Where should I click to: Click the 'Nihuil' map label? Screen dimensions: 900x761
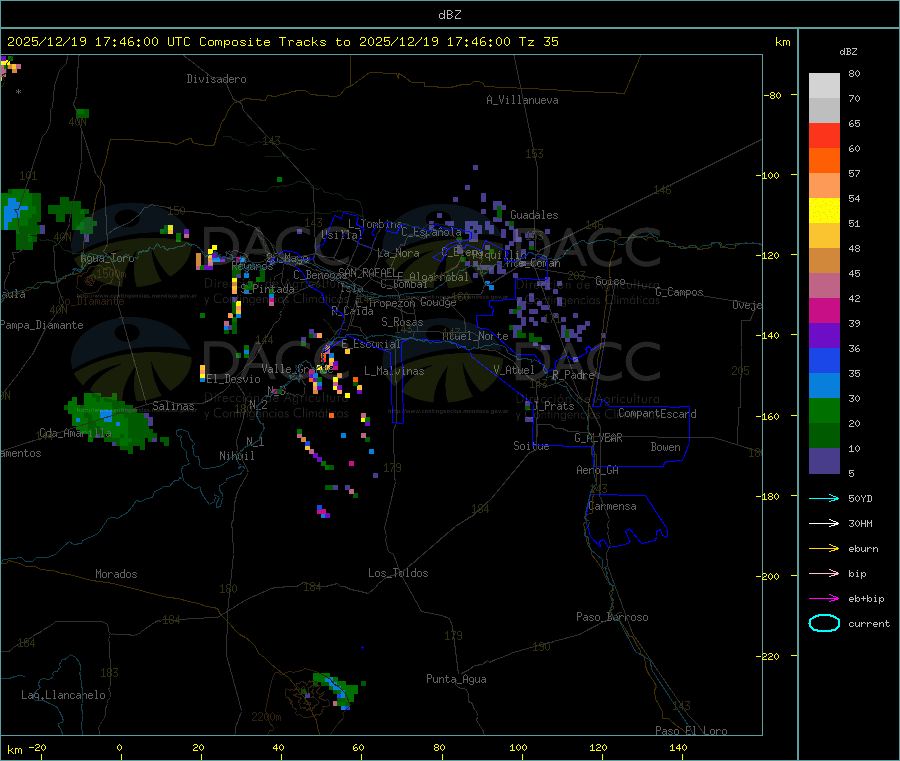pos(236,456)
